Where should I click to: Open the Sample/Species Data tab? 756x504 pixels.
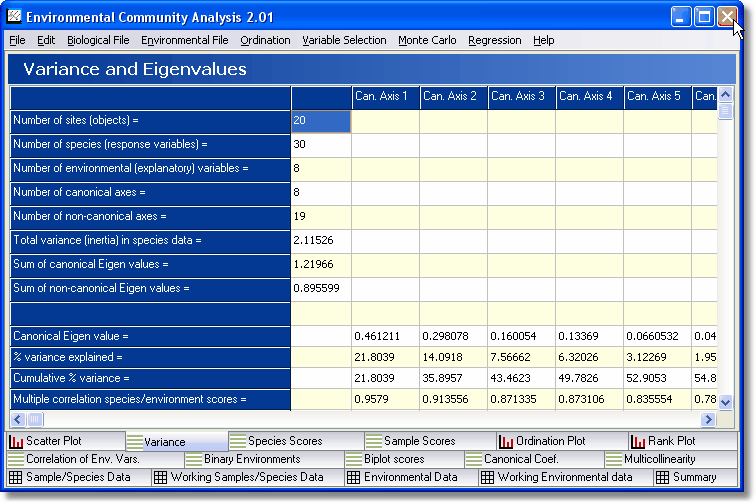pos(79,477)
